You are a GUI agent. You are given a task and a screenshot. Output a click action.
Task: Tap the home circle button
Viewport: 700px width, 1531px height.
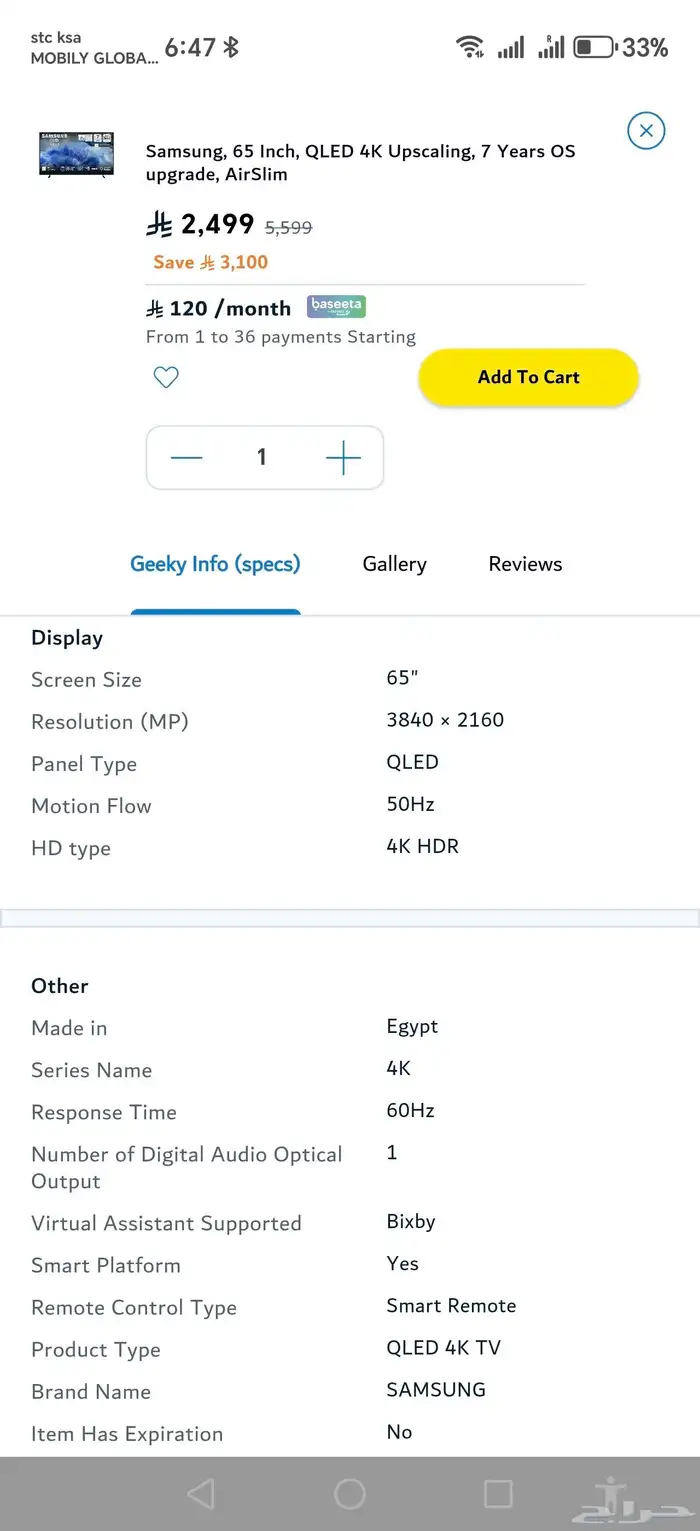350,1493
